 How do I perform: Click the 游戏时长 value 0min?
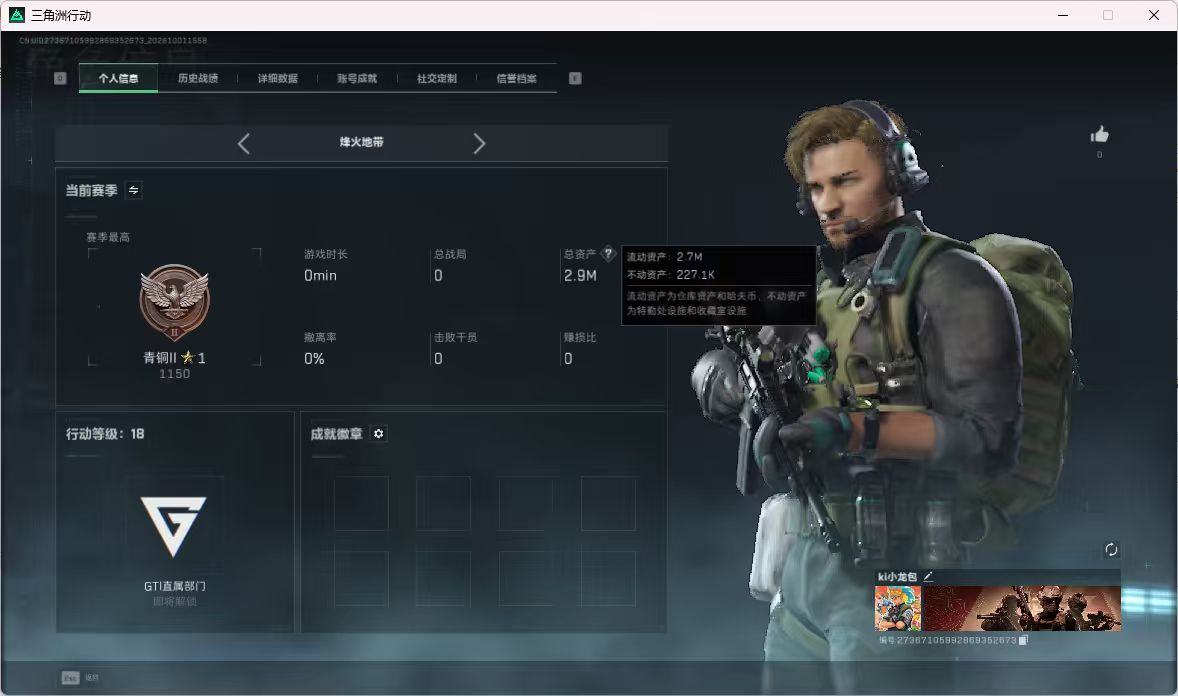coord(320,276)
